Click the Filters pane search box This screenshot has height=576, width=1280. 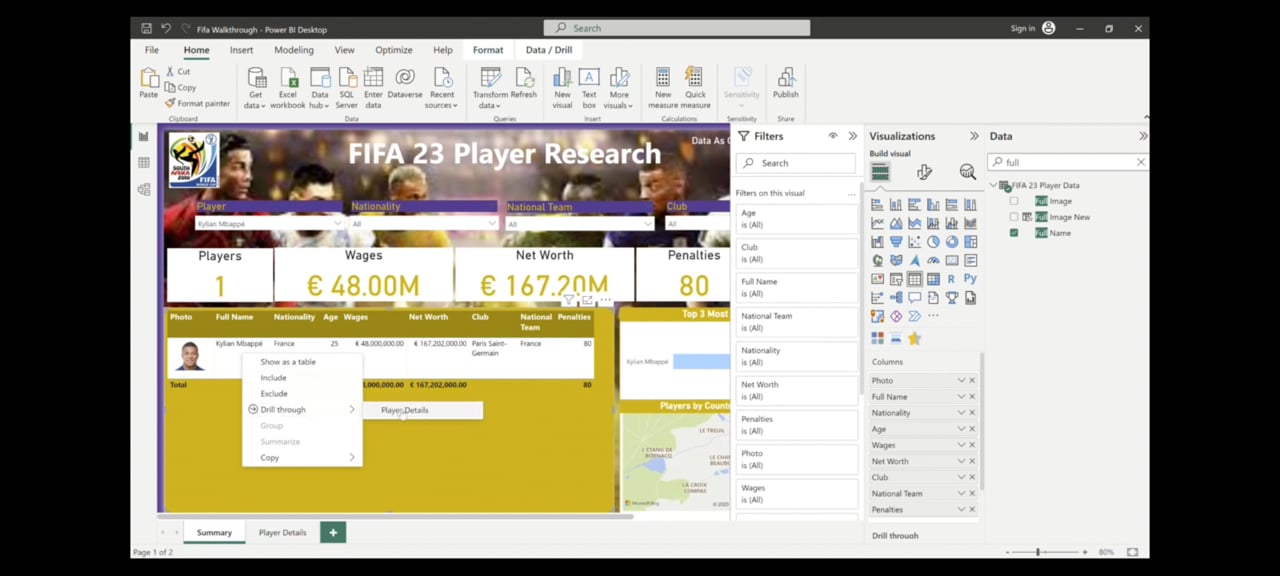pos(796,163)
